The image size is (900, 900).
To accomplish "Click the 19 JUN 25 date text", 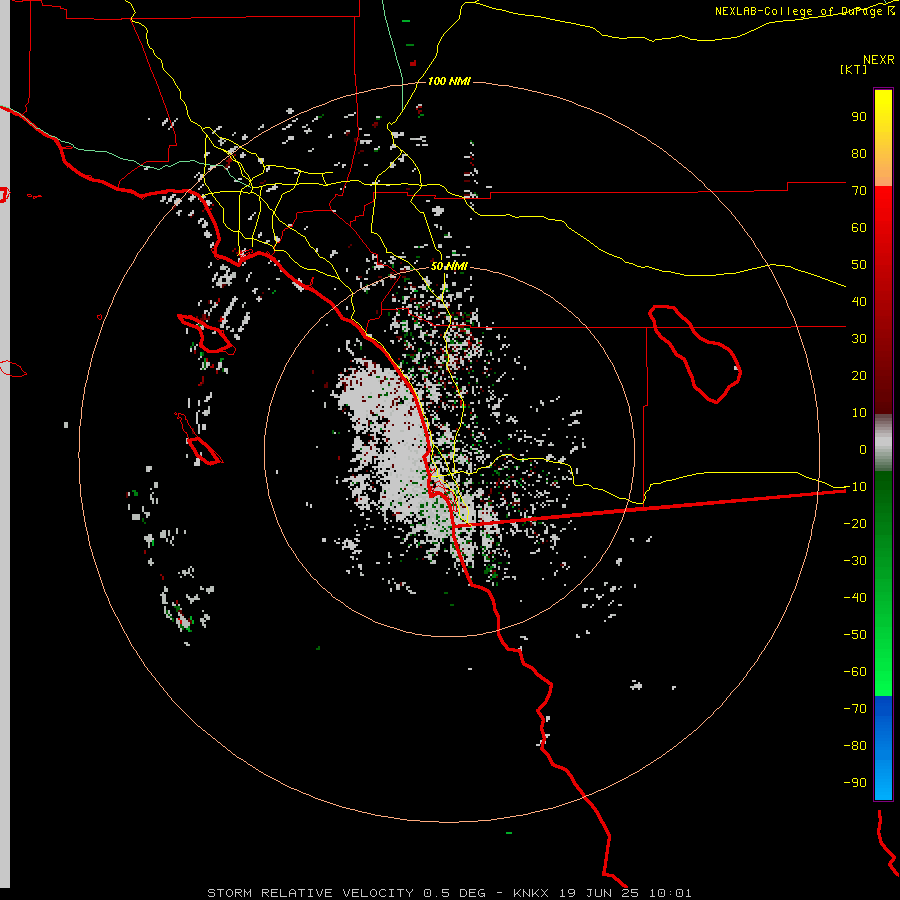I will click(599, 893).
